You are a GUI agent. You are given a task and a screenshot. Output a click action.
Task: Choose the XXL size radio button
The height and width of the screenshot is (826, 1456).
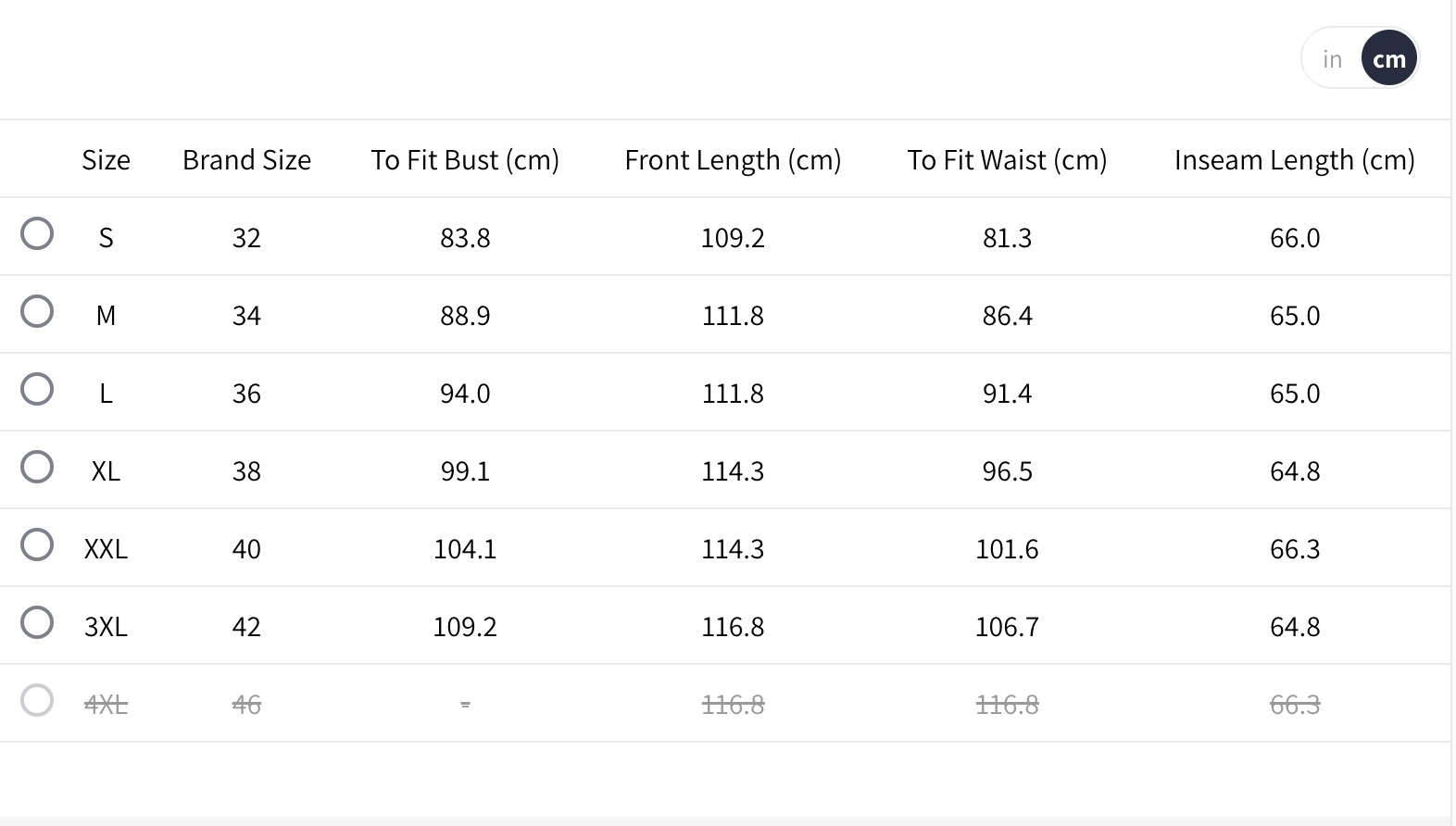(x=37, y=544)
